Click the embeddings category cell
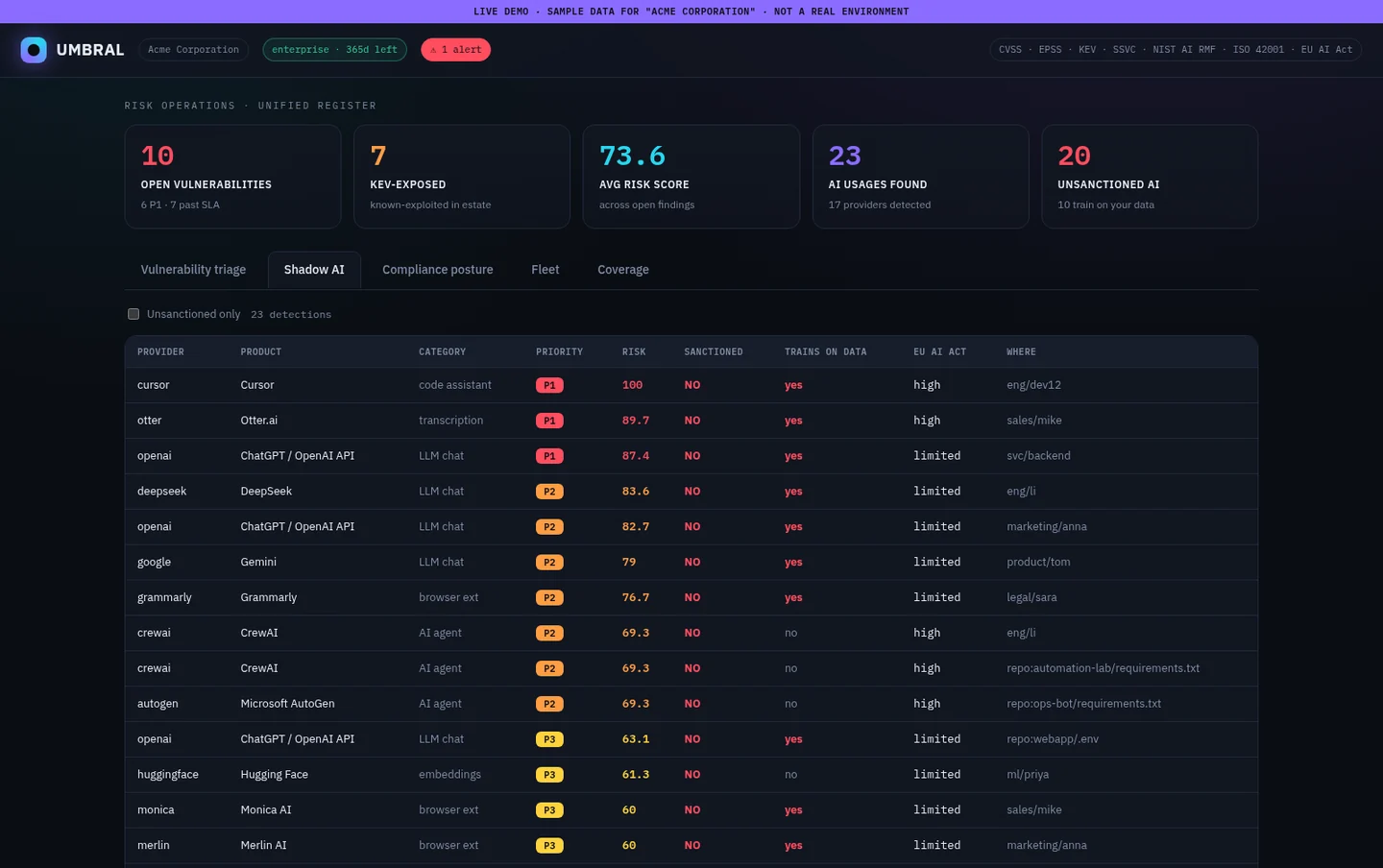Viewport: 1383px width, 868px height. pyautogui.click(x=449, y=775)
